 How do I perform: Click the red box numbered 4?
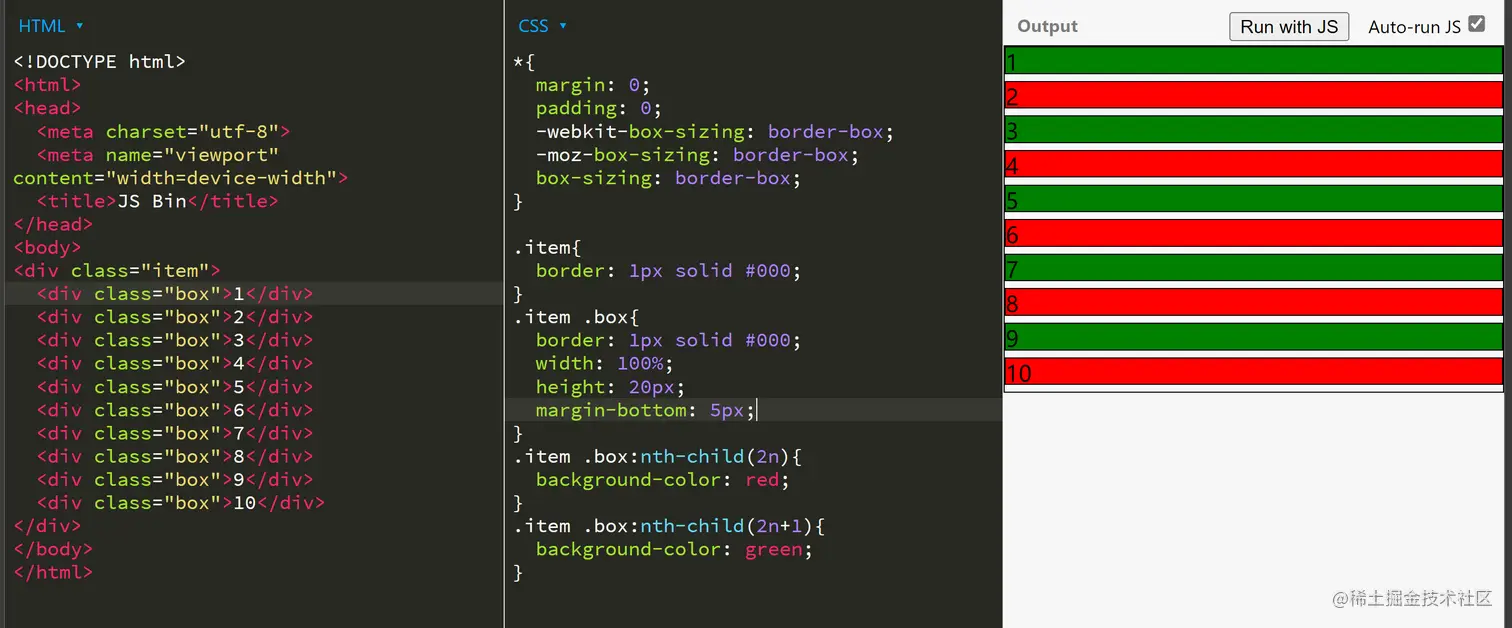(x=1253, y=164)
